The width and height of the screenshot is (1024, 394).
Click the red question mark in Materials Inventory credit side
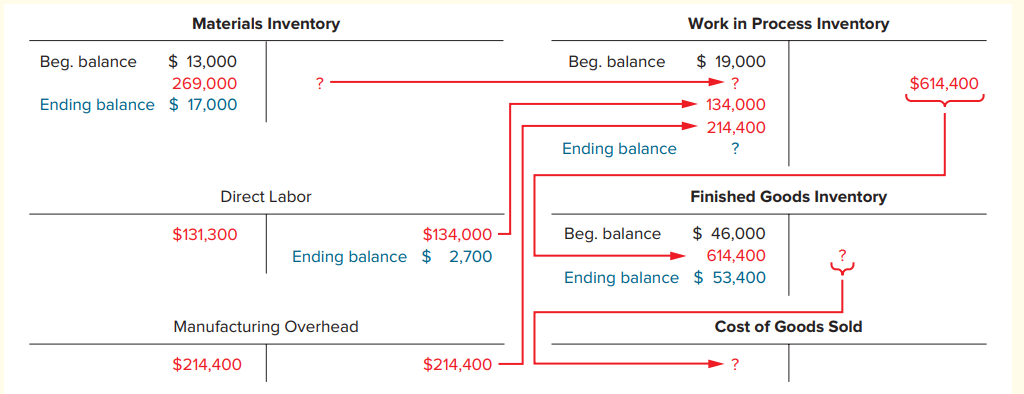click(x=319, y=84)
